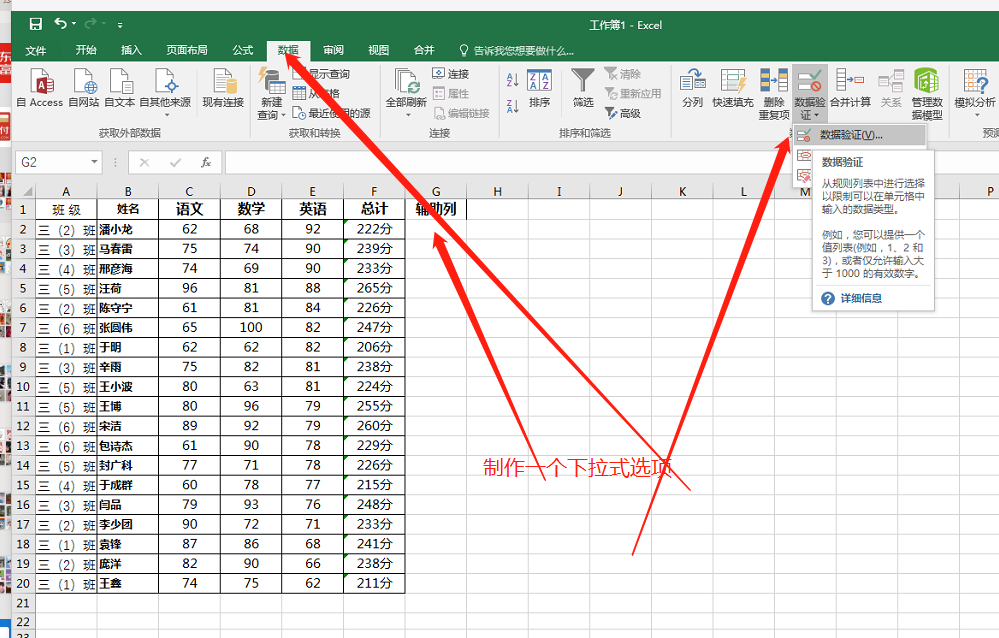Viewport: 999px width, 638px height.
Task: Click the 管理数据模型 icon
Action: 926,94
